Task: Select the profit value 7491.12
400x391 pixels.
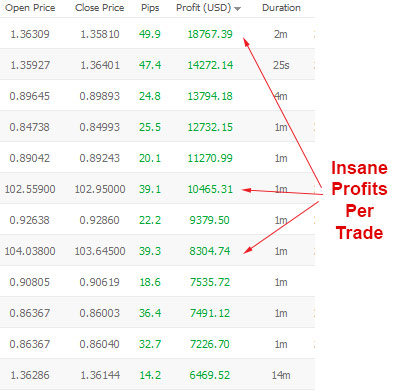Action: click(x=210, y=313)
